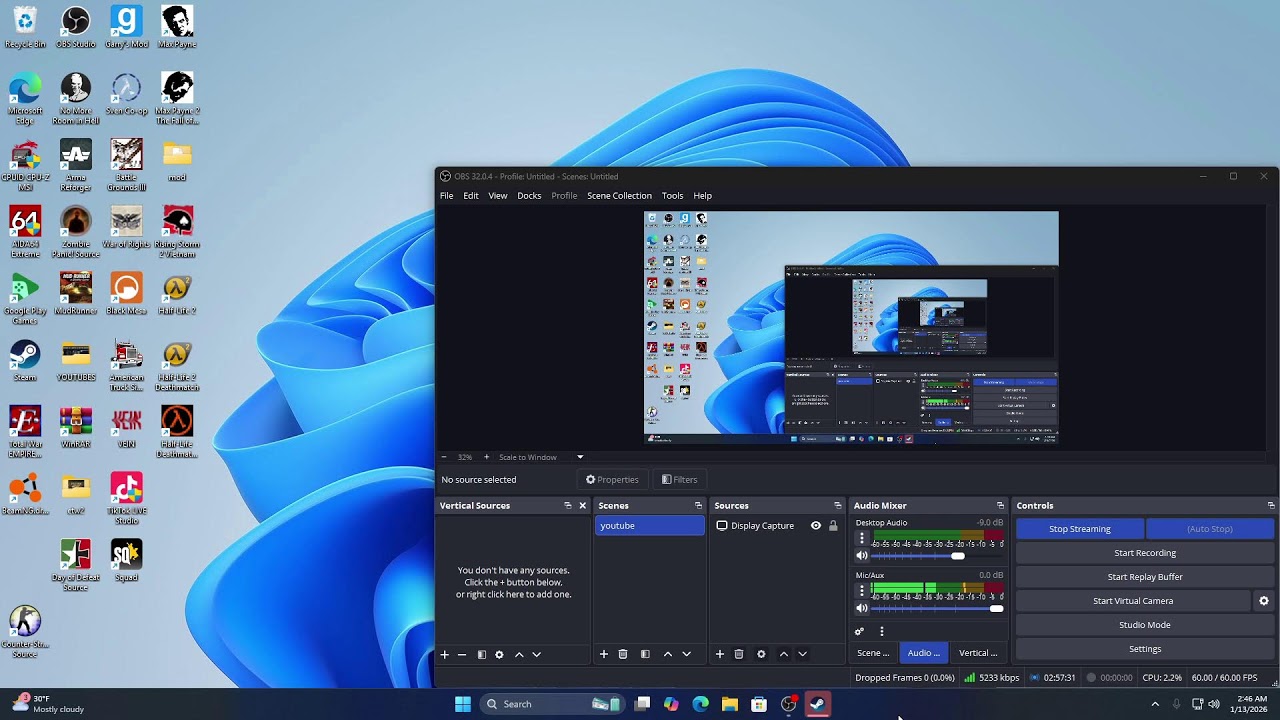1280x720 pixels.
Task: Toggle Display Capture lock
Action: coord(833,526)
